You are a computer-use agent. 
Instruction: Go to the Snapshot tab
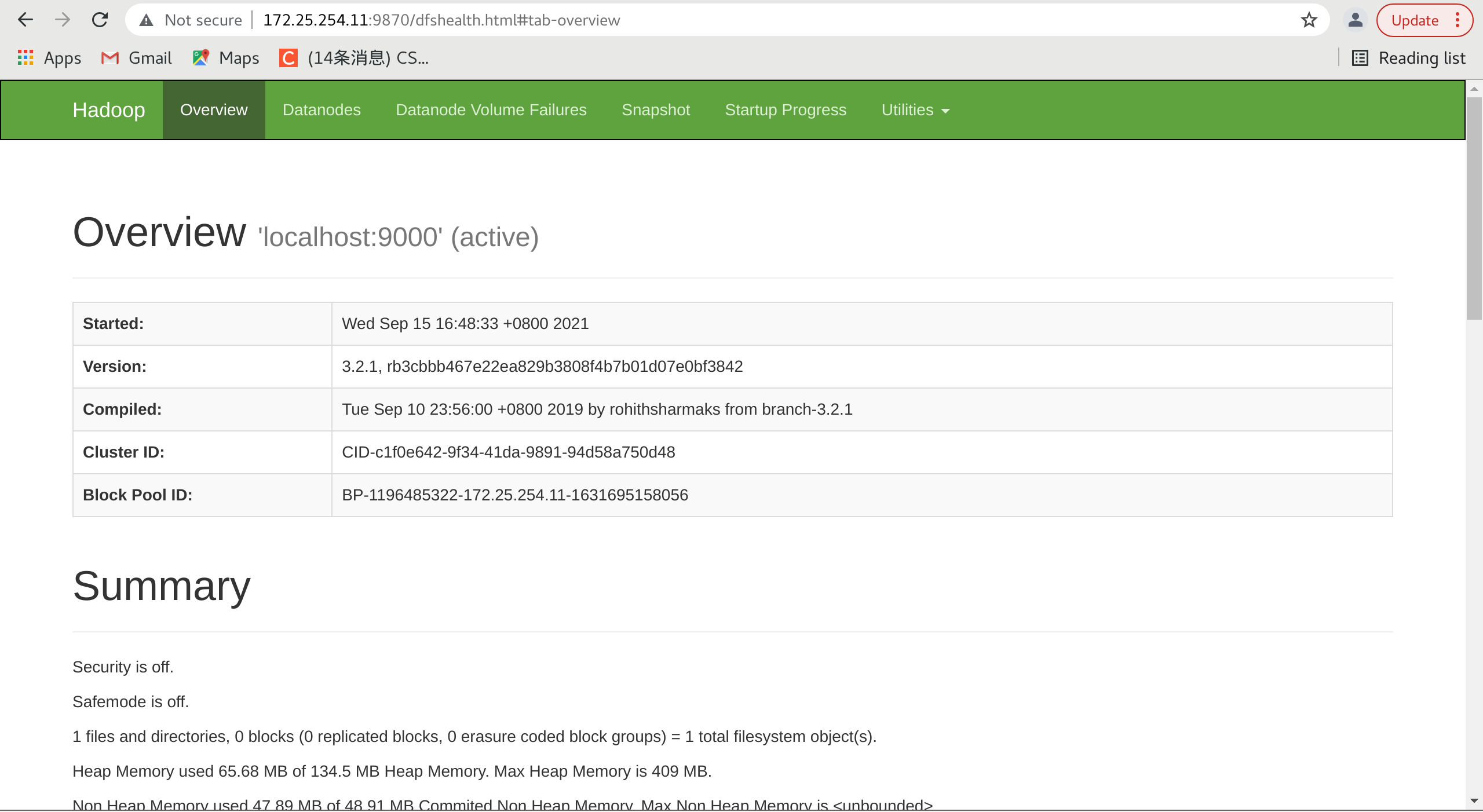click(656, 110)
